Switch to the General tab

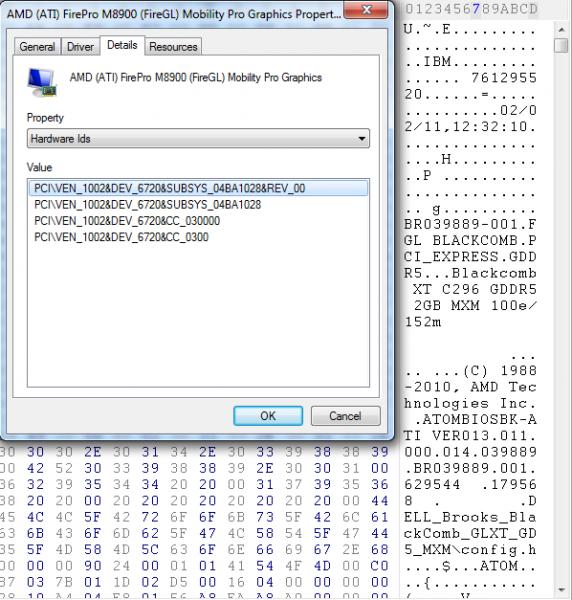37,47
